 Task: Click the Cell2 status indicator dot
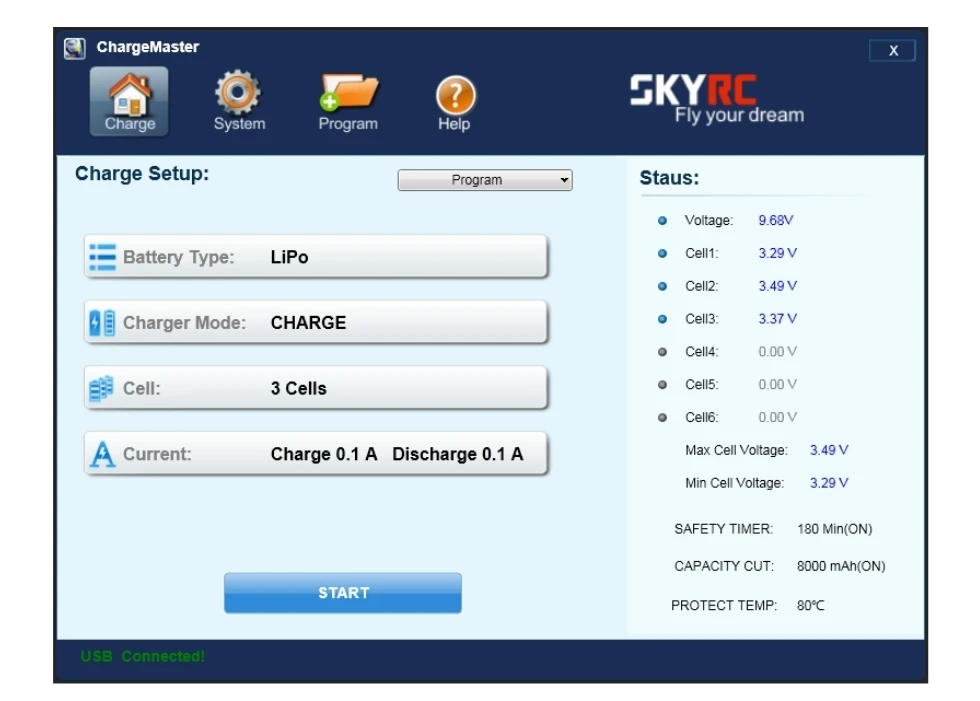click(662, 286)
